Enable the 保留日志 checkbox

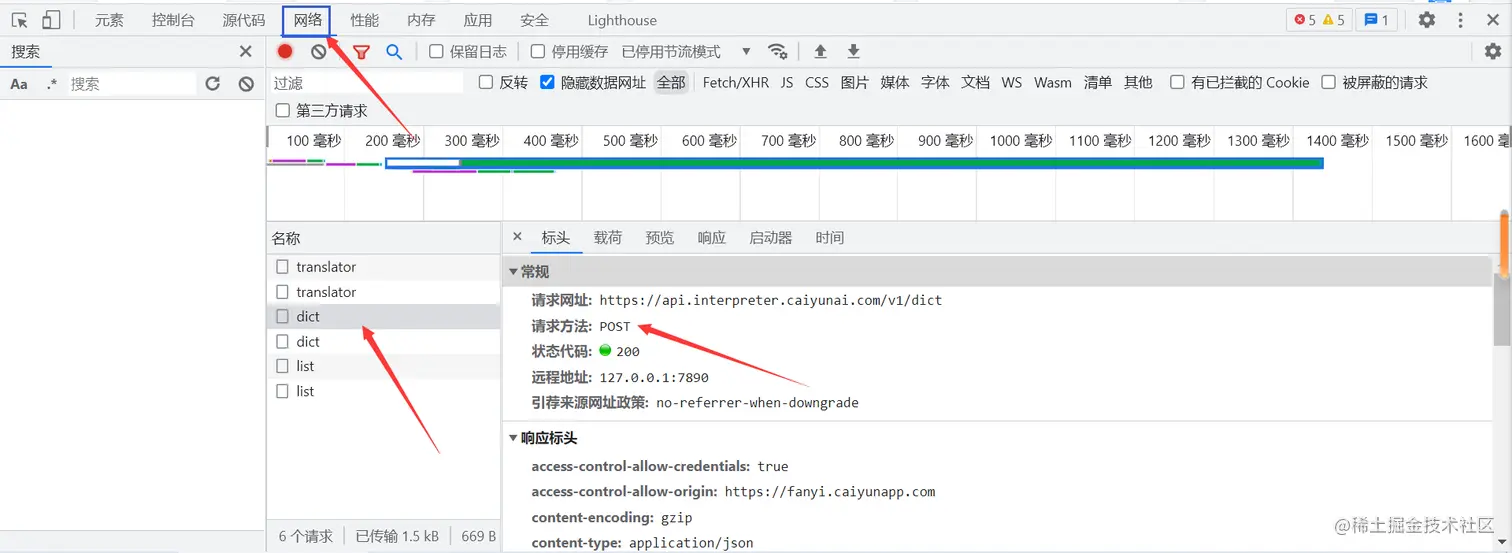click(436, 51)
